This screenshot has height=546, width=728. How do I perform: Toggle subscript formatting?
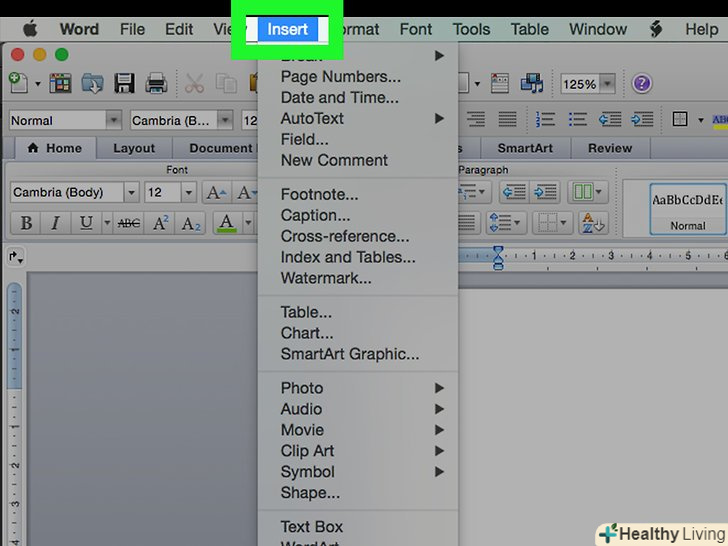pyautogui.click(x=191, y=223)
